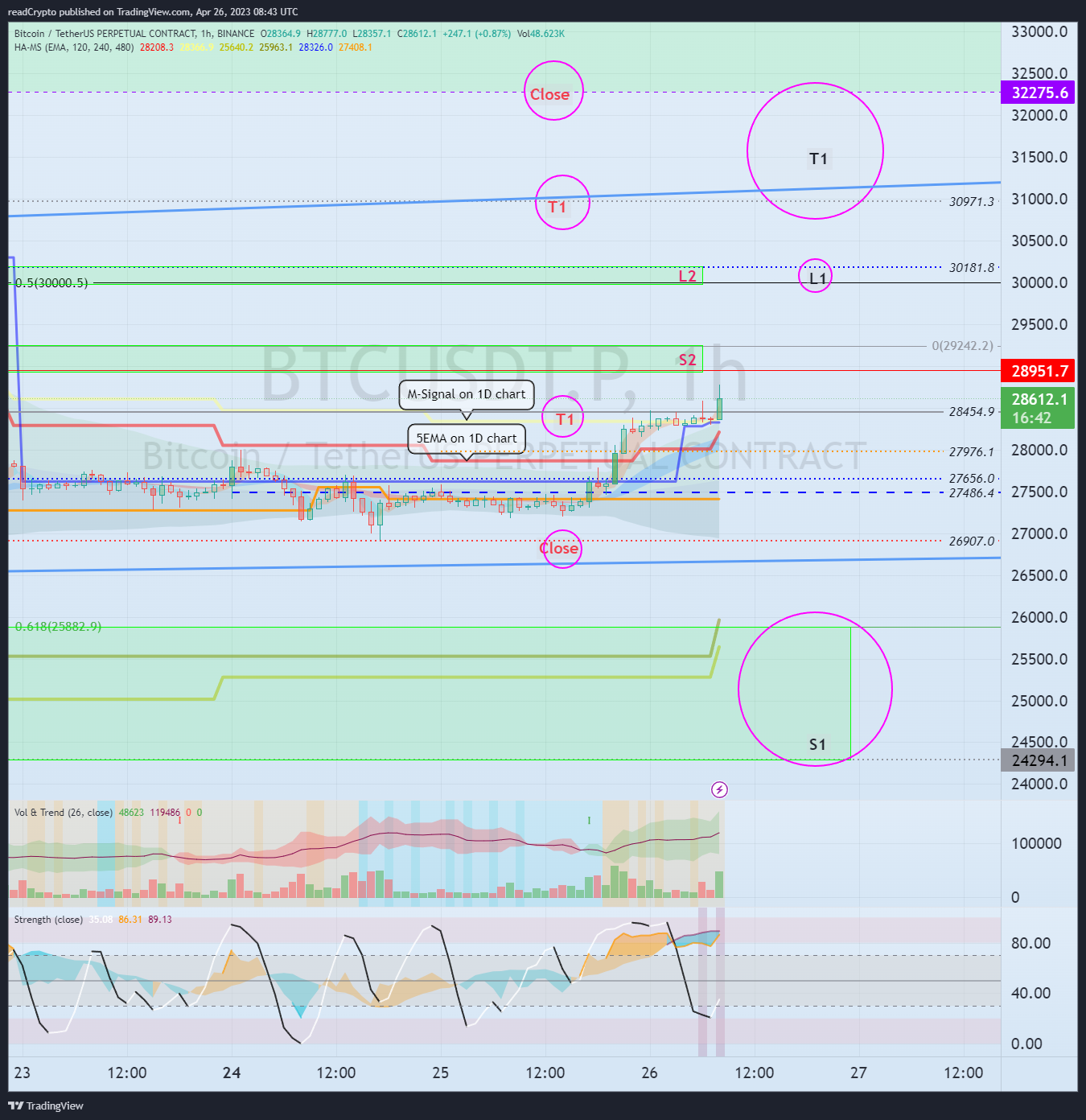Click the 119486 Vol & Trend value
This screenshot has height=1120, width=1086.
pos(165,813)
